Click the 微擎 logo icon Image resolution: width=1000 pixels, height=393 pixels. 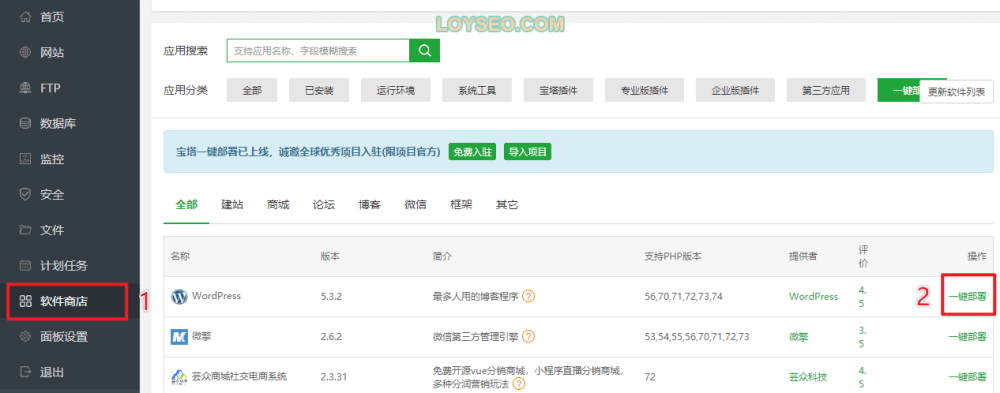[x=179, y=336]
